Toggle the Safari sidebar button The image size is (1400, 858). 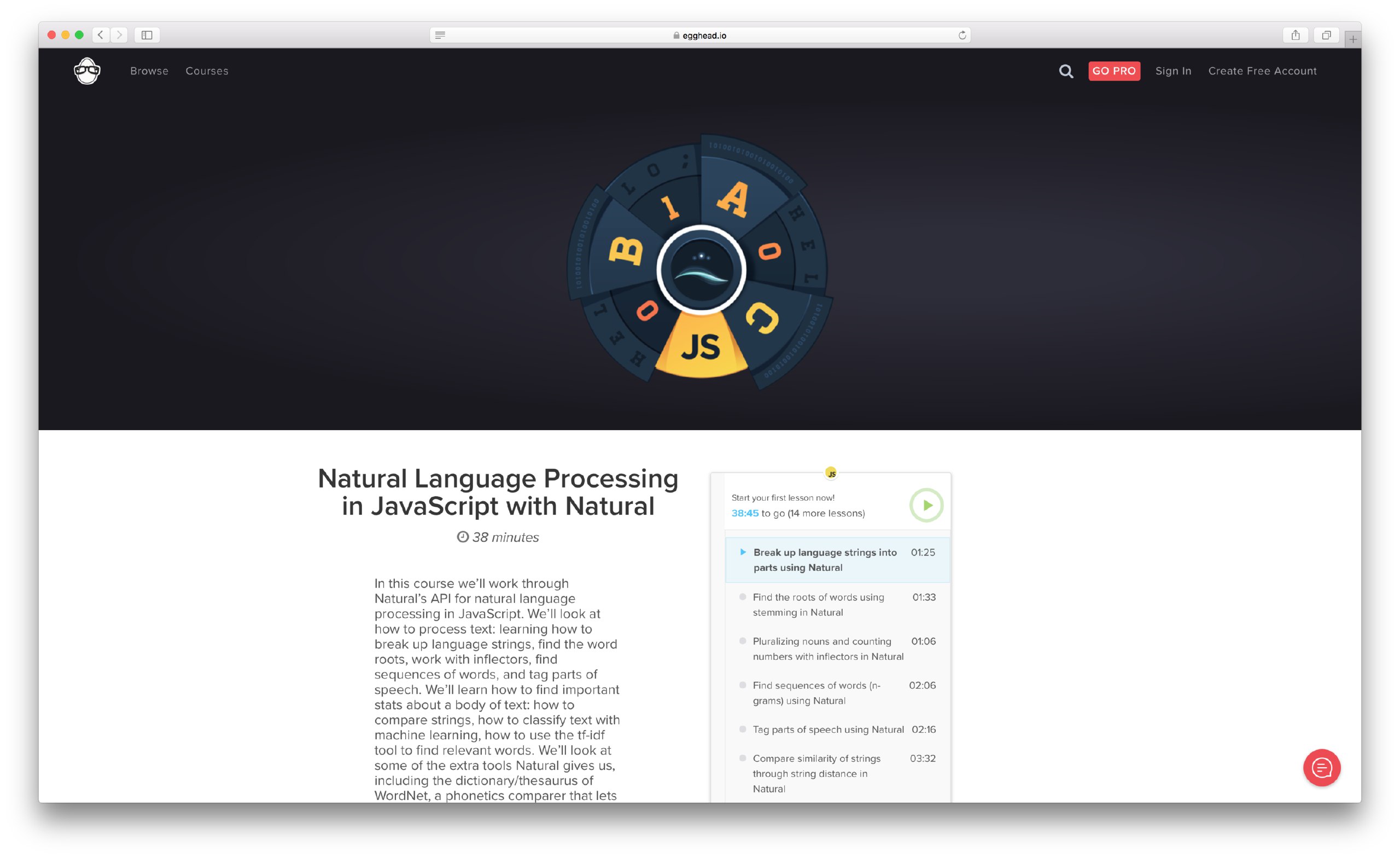coord(147,35)
